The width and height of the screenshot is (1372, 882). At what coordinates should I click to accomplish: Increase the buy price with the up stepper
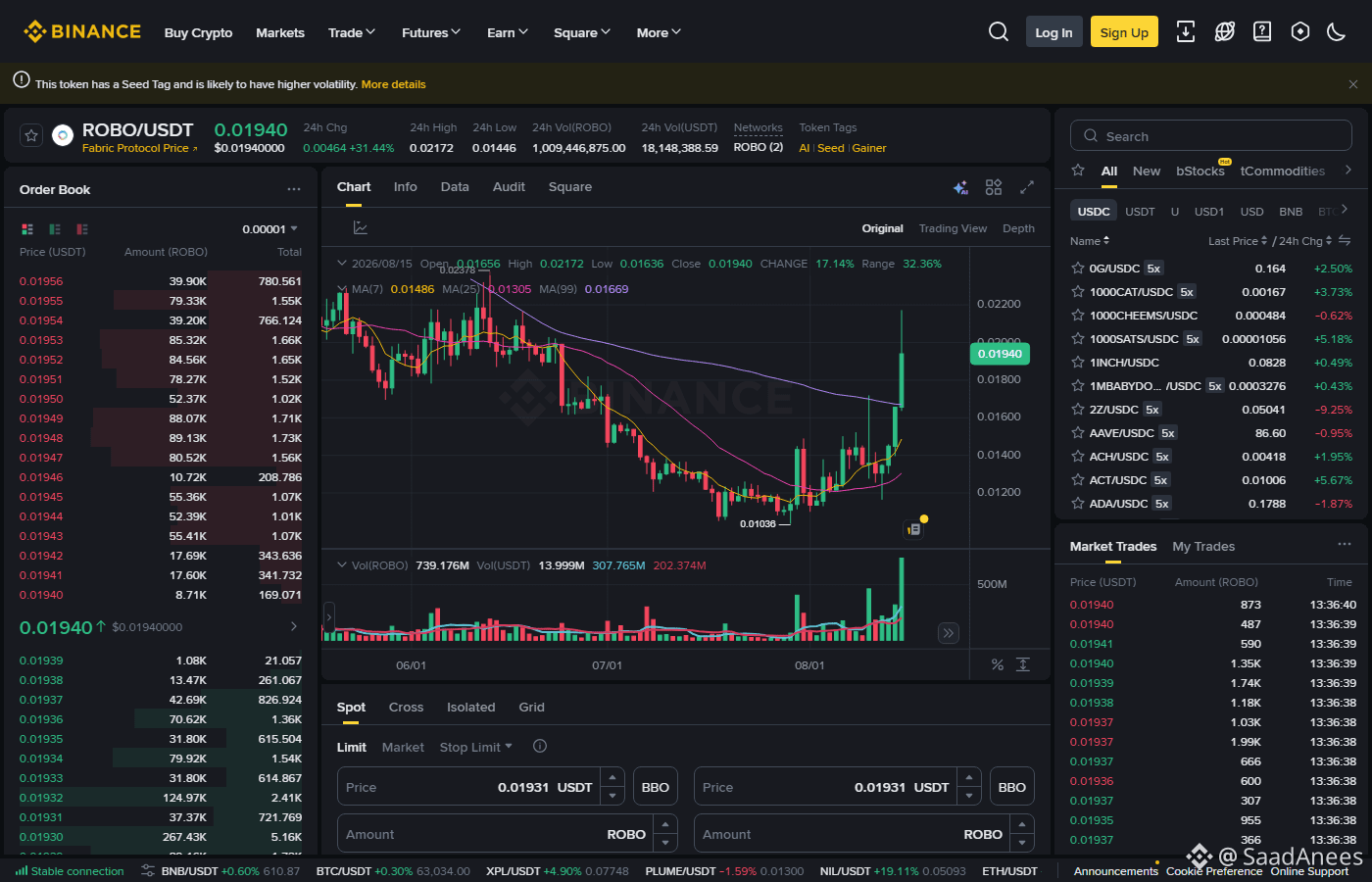[613, 777]
